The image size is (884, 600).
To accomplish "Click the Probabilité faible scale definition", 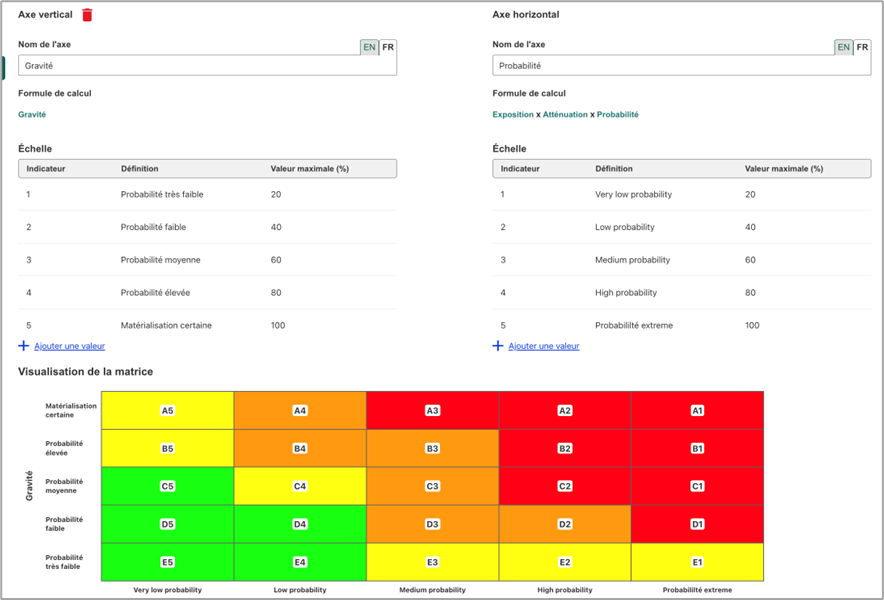I will [153, 227].
